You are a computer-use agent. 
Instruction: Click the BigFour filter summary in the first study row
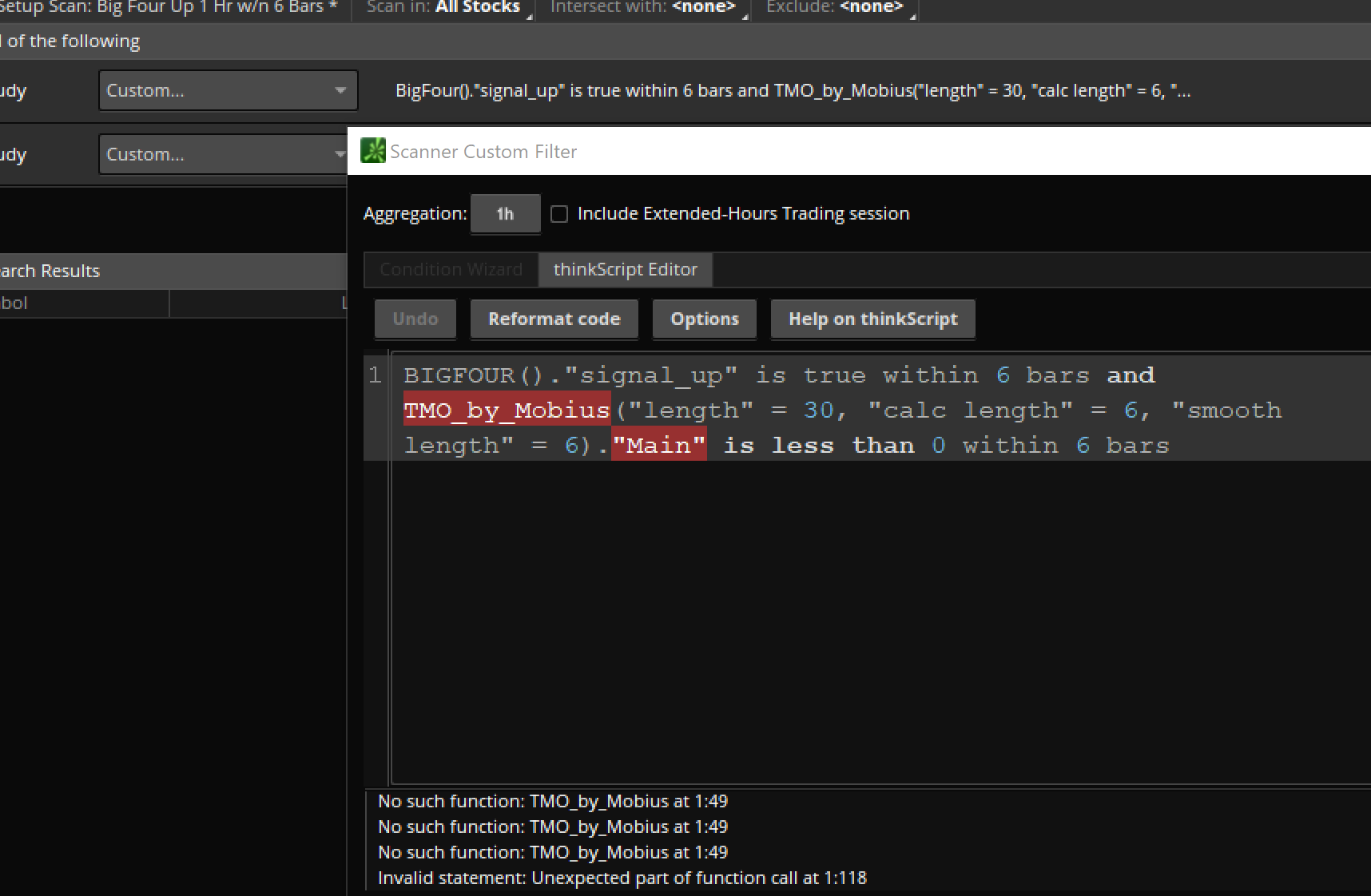pyautogui.click(x=793, y=91)
